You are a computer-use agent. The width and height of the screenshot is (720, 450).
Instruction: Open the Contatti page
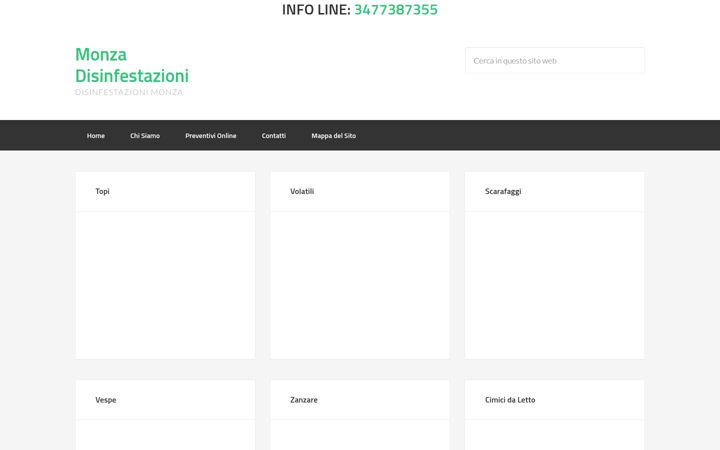click(x=274, y=135)
